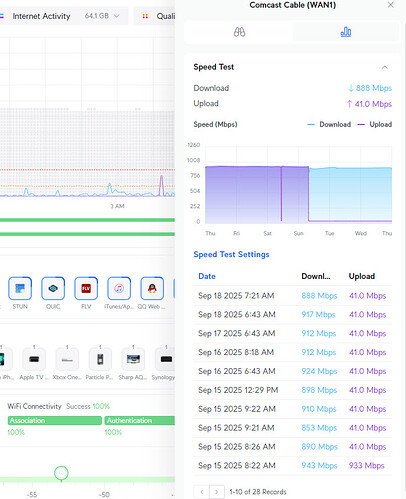The width and height of the screenshot is (406, 499).
Task: Select Sep 16 2025 6:43 AM record
Action: pyautogui.click(x=292, y=371)
